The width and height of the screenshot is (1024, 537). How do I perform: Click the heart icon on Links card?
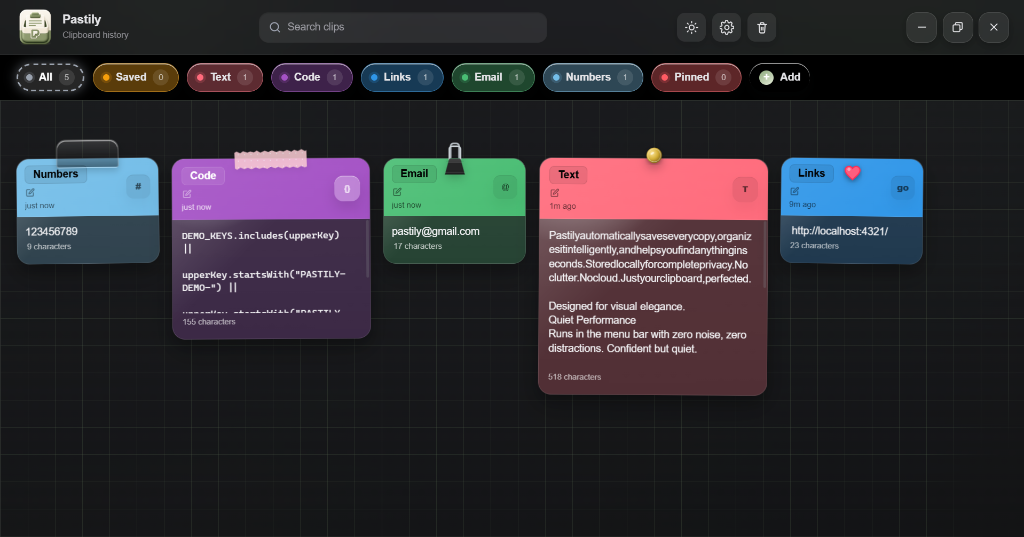852,172
